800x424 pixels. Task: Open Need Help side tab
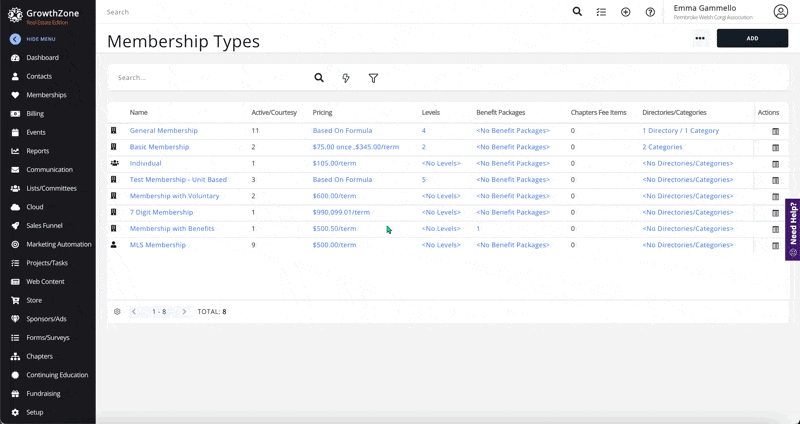[792, 229]
